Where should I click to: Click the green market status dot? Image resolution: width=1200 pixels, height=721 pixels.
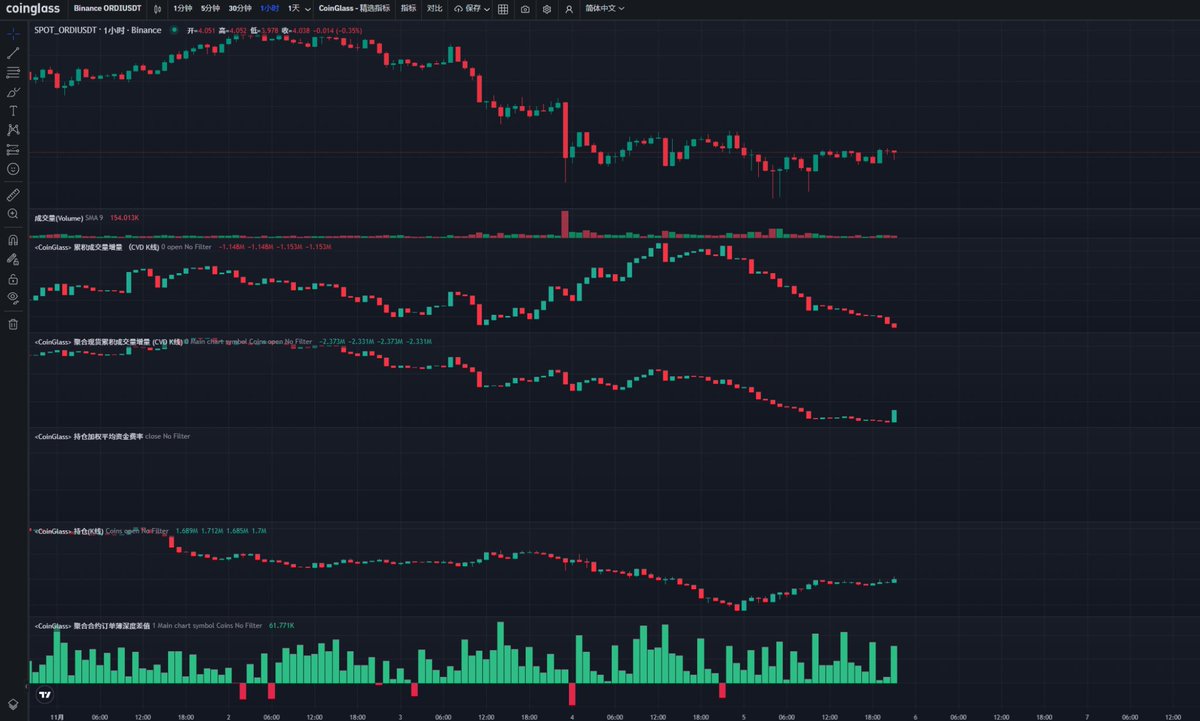(x=174, y=30)
